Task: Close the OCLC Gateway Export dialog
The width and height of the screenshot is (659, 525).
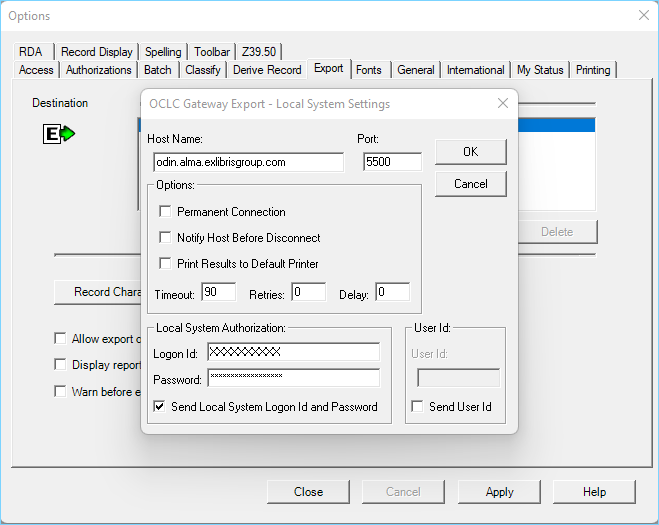Action: tap(503, 104)
